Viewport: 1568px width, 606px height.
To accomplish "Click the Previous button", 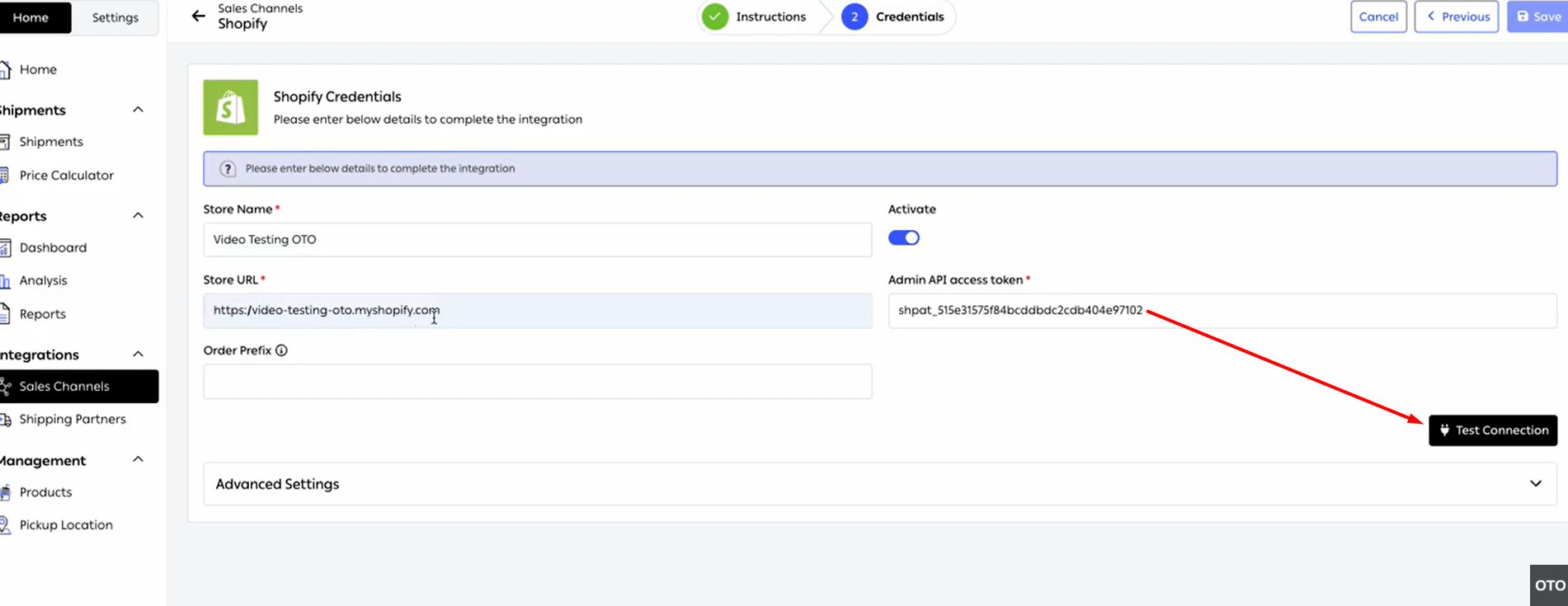I will tap(1457, 16).
